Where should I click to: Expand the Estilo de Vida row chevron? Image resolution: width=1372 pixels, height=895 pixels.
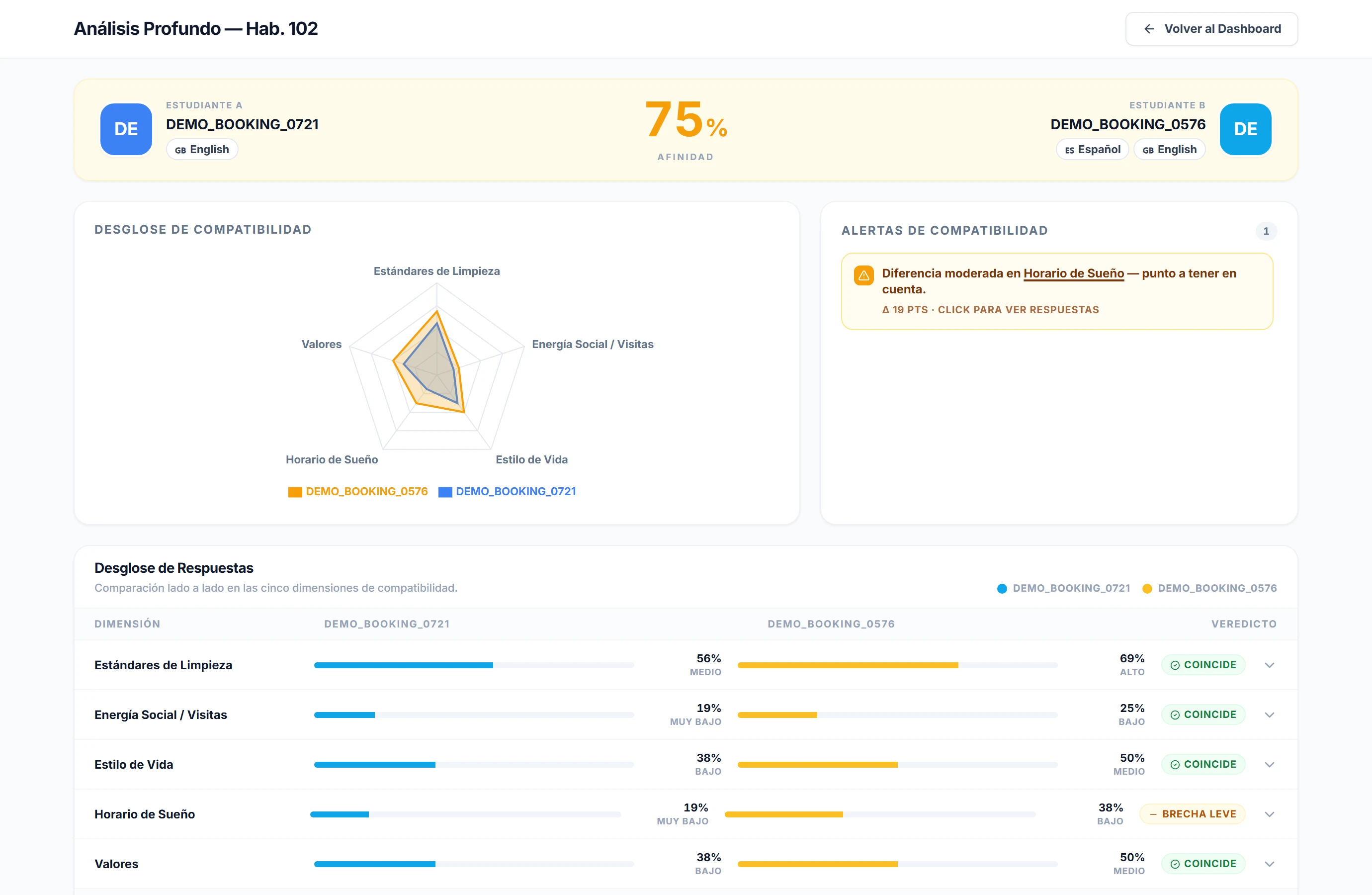point(1270,765)
